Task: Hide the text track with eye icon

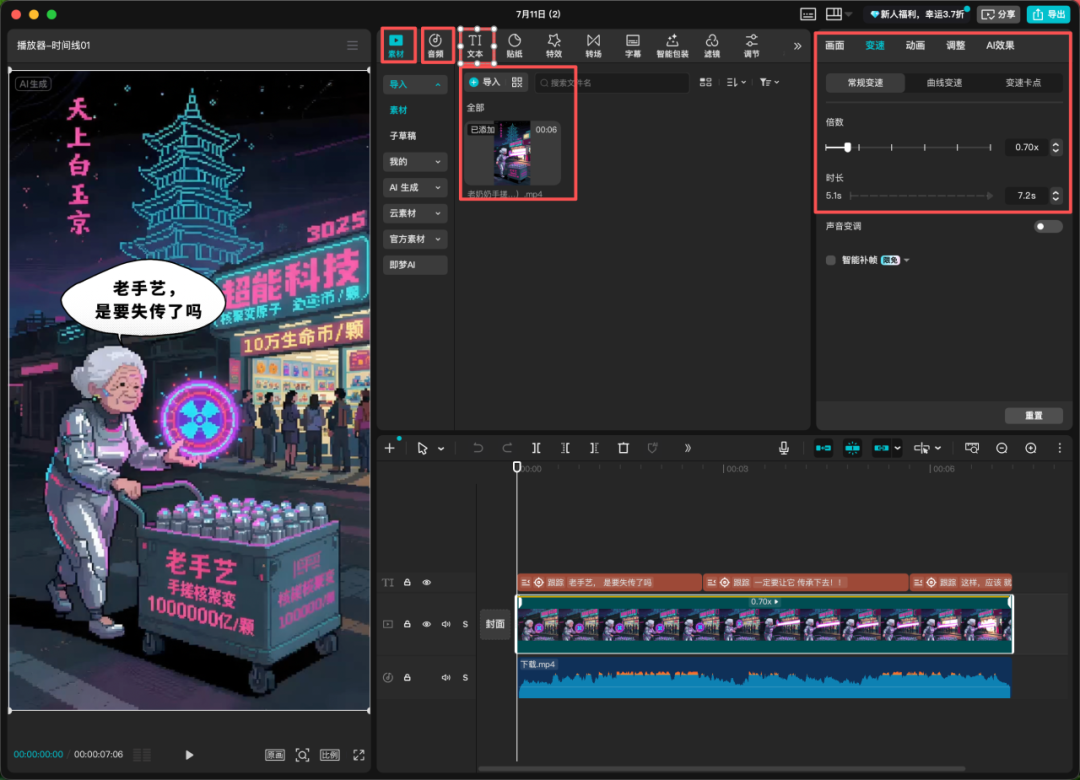Action: pos(427,582)
